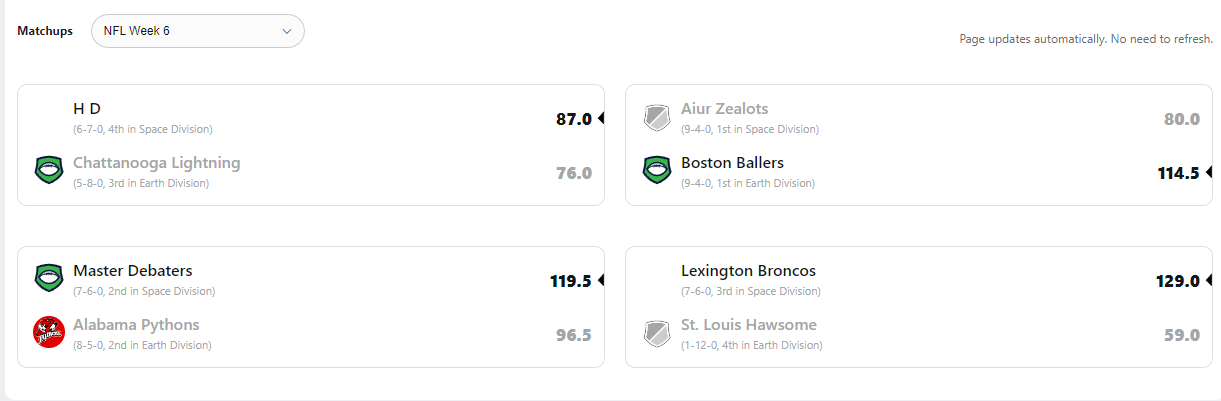Viewport: 1221px width, 401px height.
Task: Open the NFL Week 6 matchups dropdown
Action: click(x=197, y=31)
